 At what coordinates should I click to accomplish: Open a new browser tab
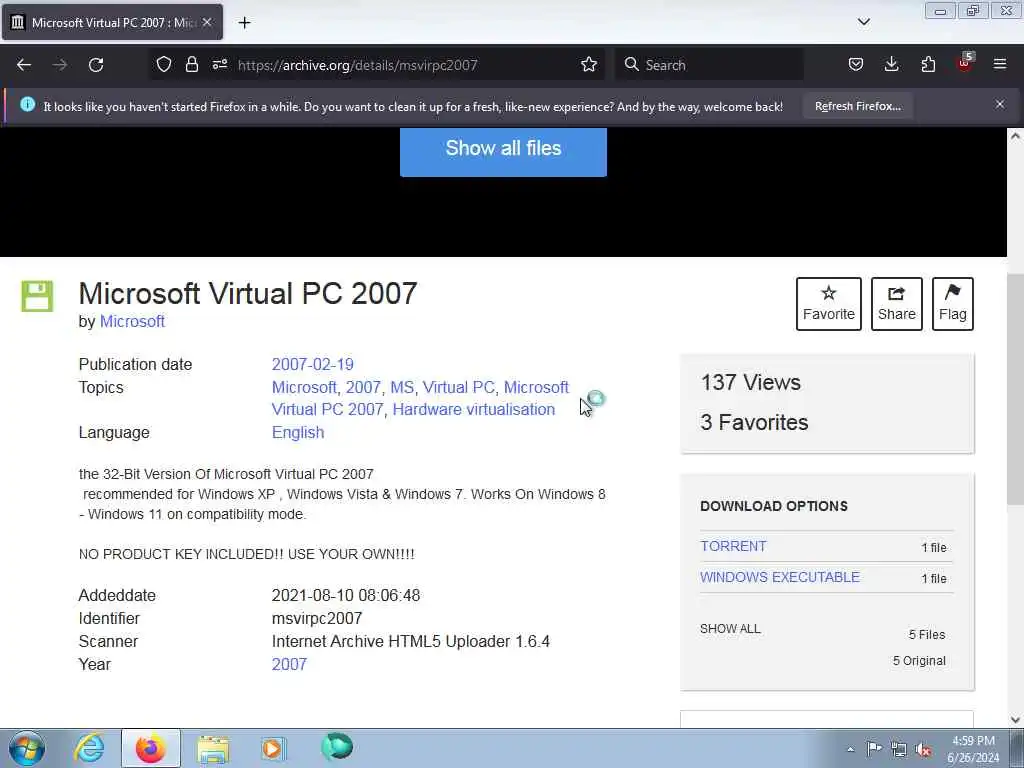pos(244,23)
